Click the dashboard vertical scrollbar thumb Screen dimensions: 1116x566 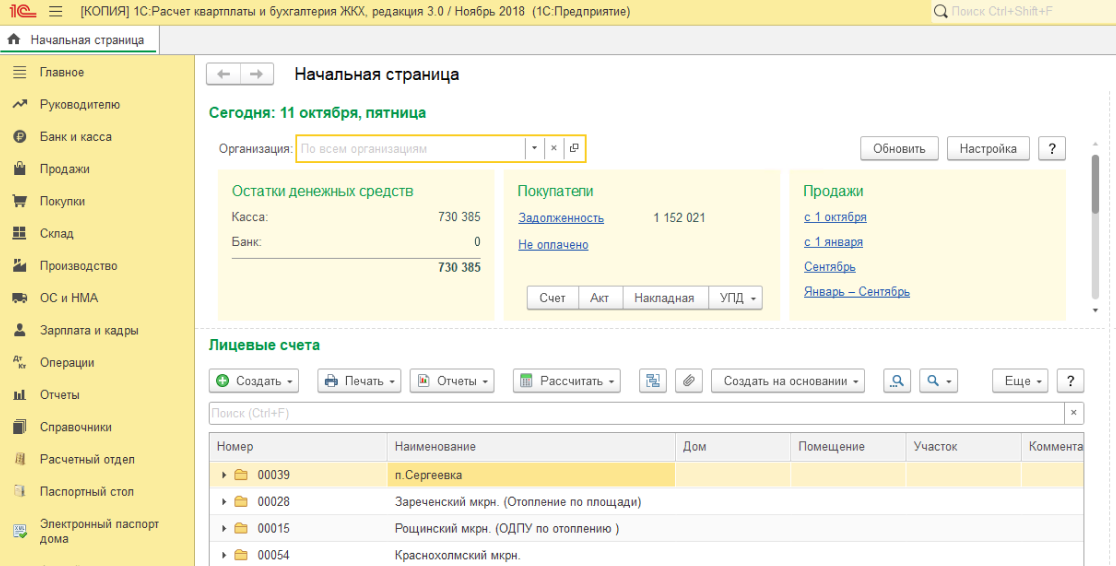coord(1095,184)
